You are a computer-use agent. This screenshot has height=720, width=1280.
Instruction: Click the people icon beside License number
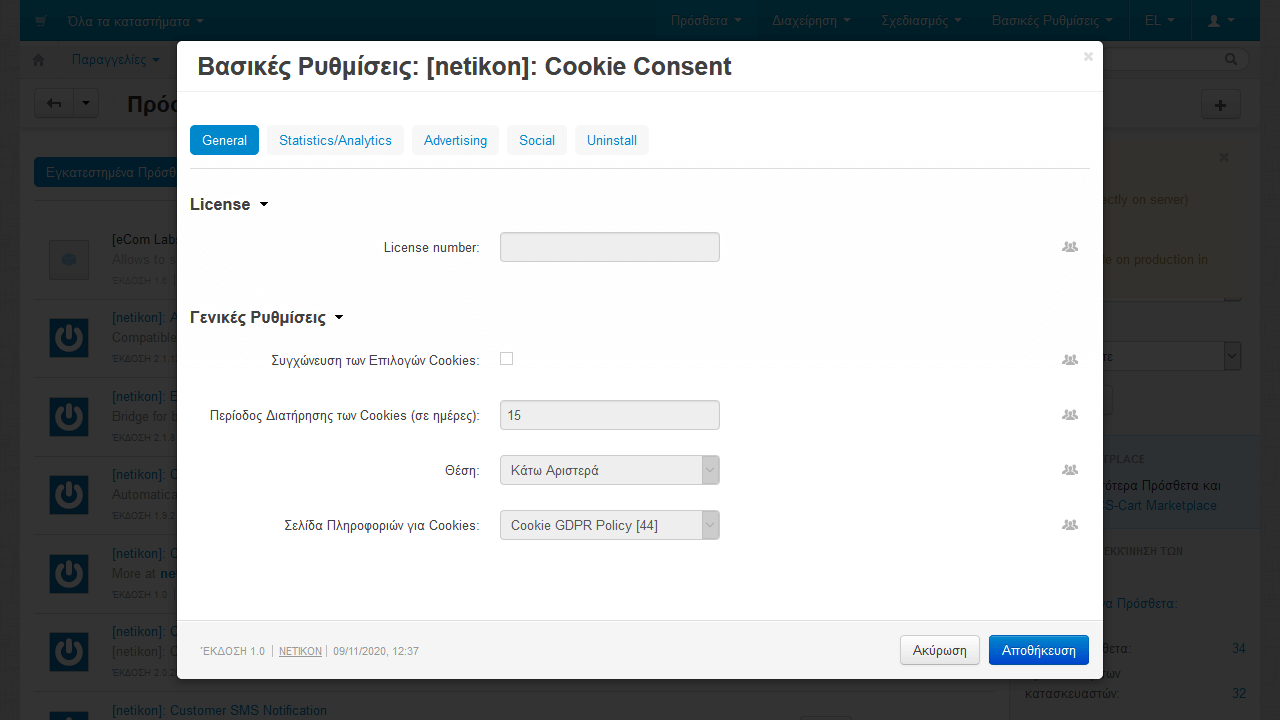(1070, 247)
